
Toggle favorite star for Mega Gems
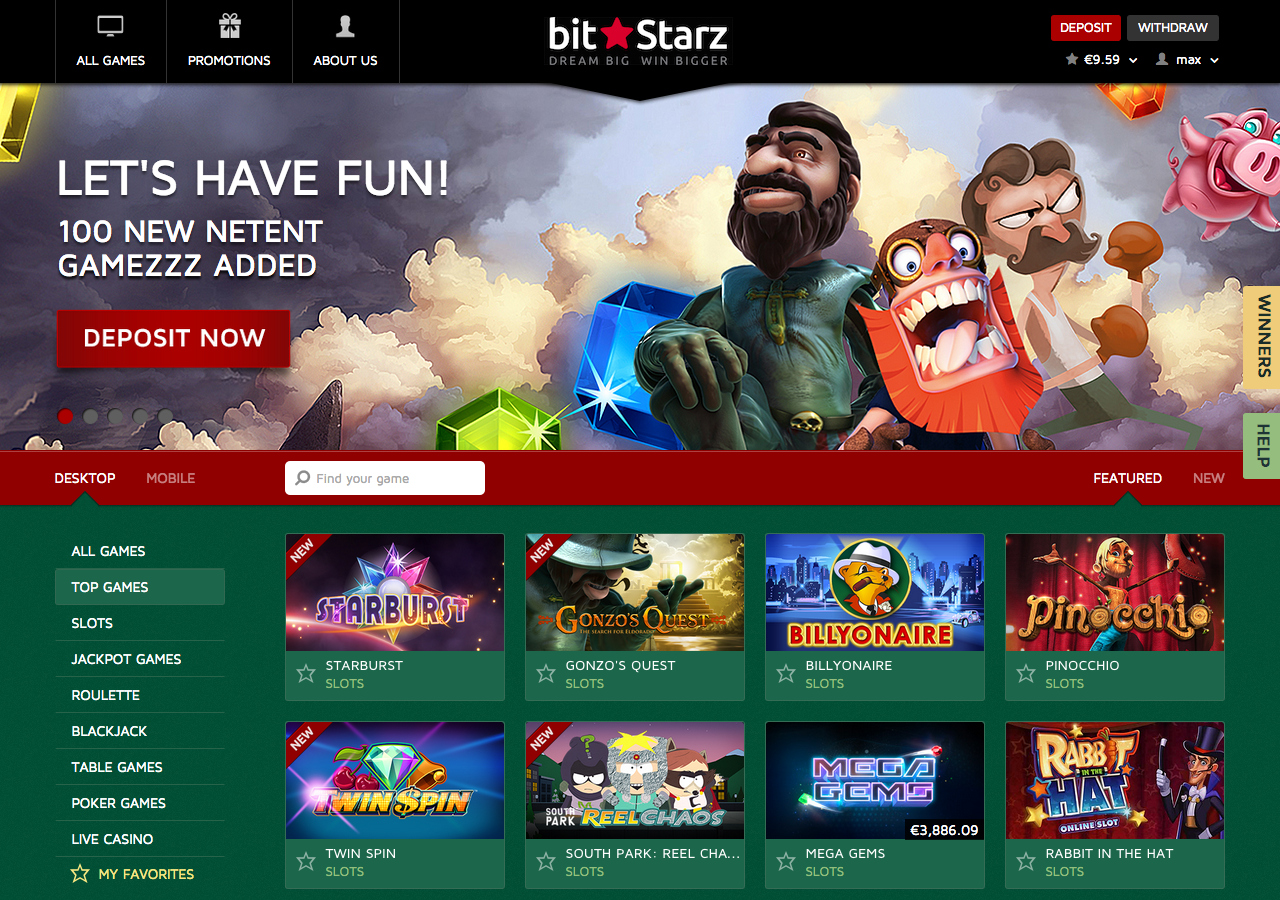(786, 862)
